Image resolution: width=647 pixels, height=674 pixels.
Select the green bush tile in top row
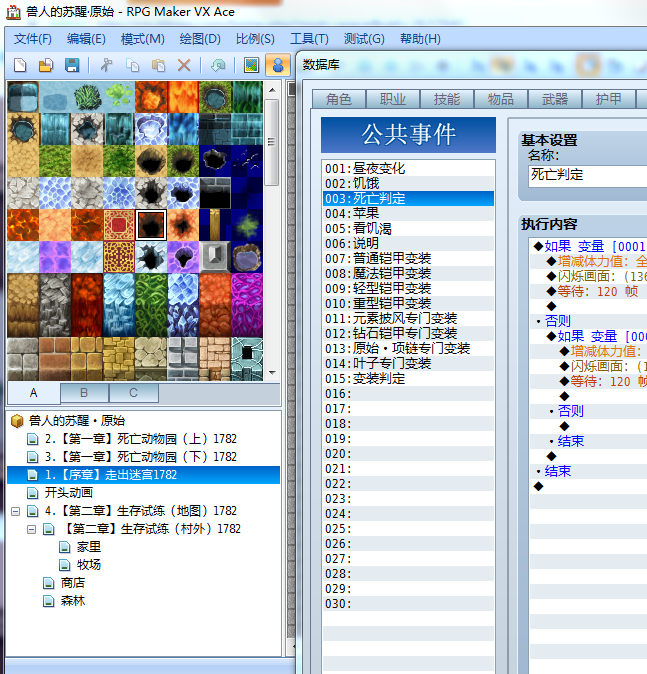(x=87, y=97)
